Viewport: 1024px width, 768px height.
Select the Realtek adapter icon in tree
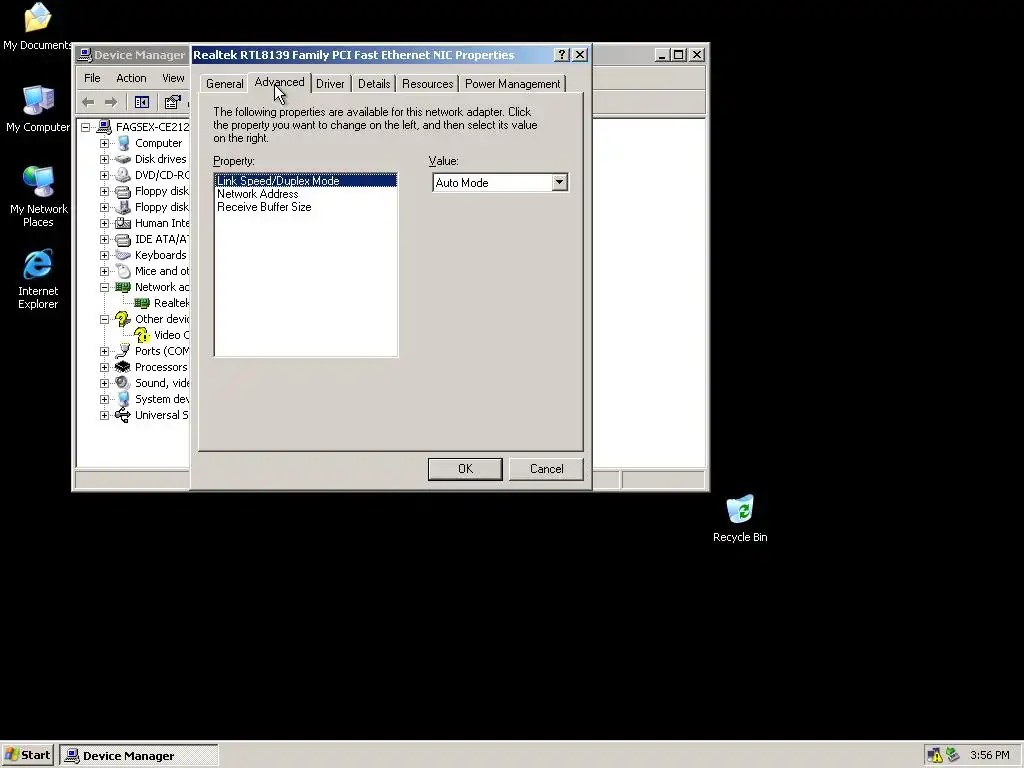tap(142, 303)
